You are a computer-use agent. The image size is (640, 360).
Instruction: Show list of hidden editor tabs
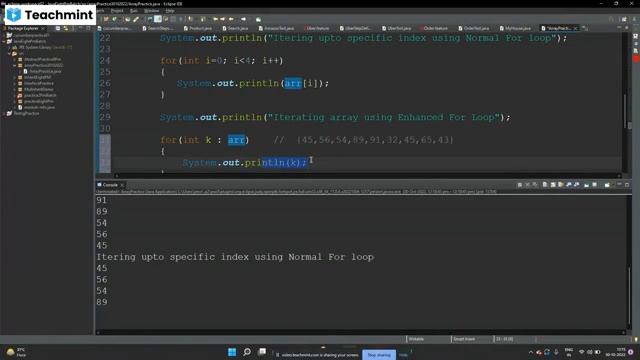[x=585, y=28]
